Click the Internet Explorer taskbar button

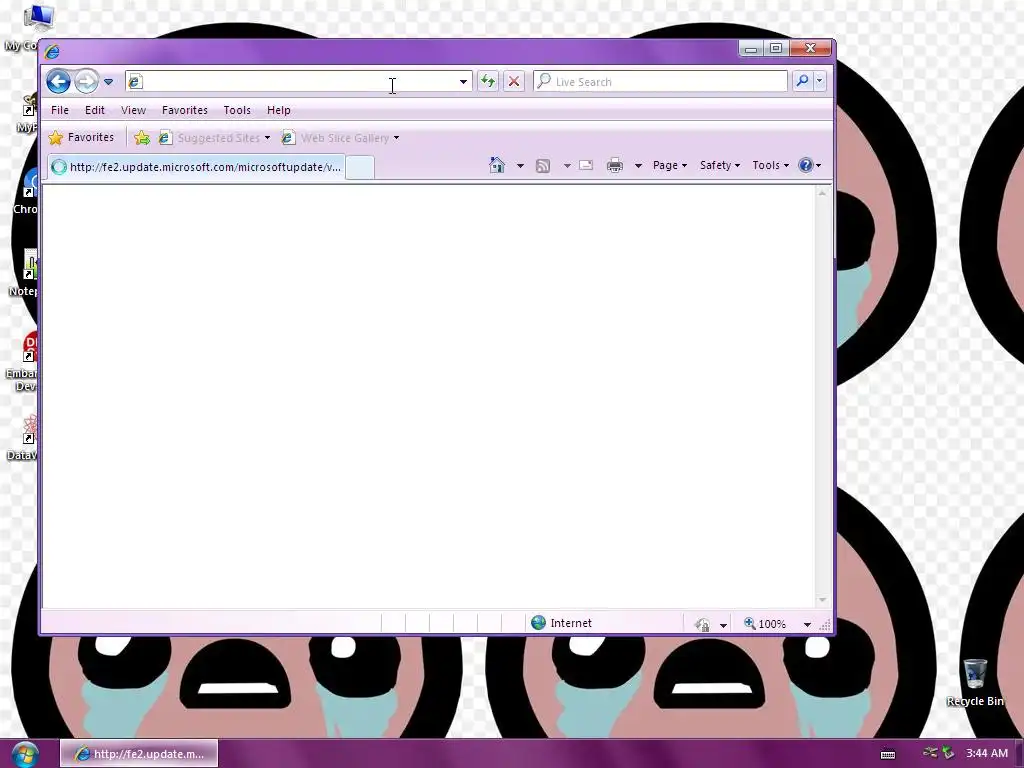click(139, 754)
